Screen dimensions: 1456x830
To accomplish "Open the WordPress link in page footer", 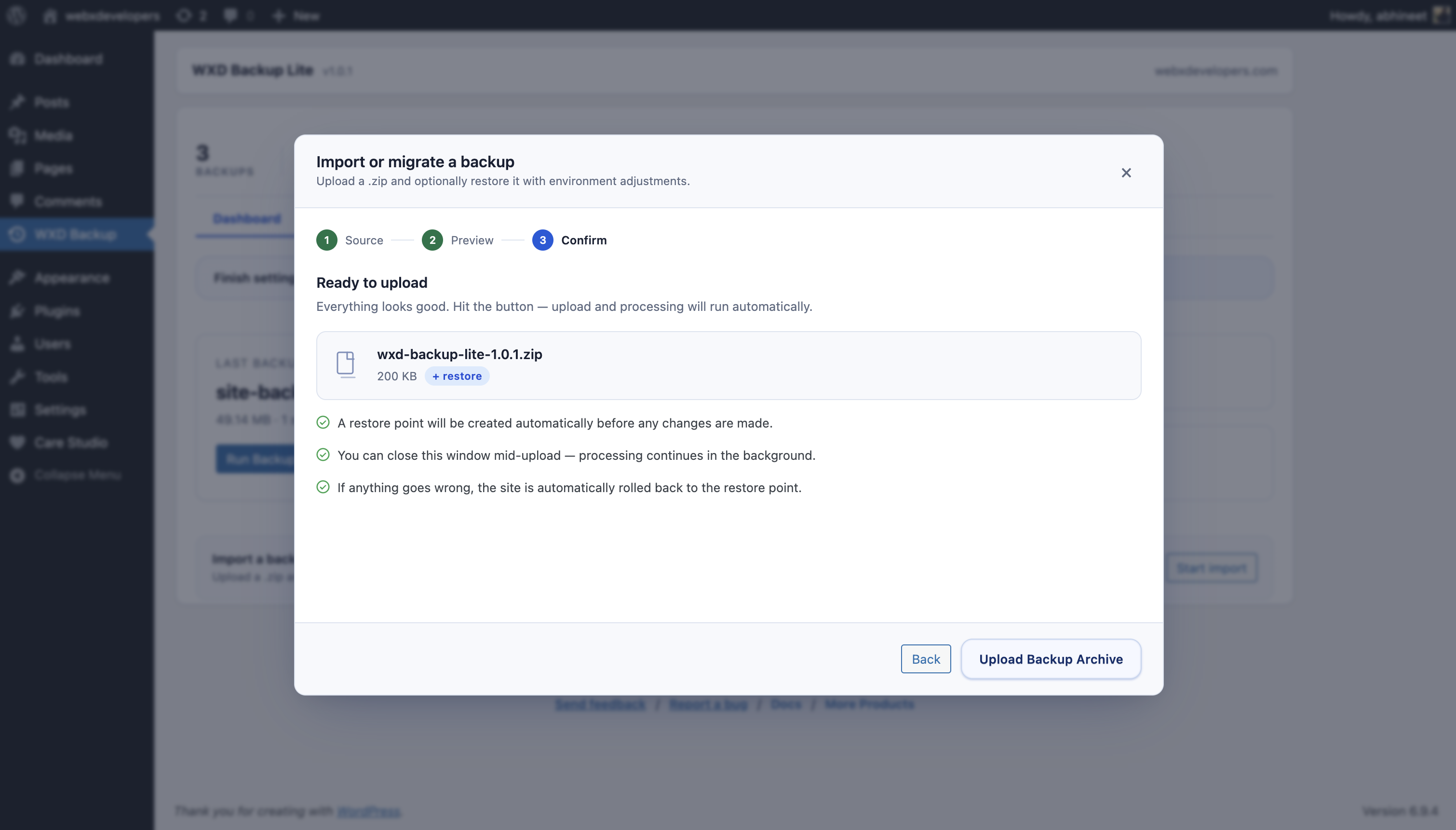I will coord(368,811).
